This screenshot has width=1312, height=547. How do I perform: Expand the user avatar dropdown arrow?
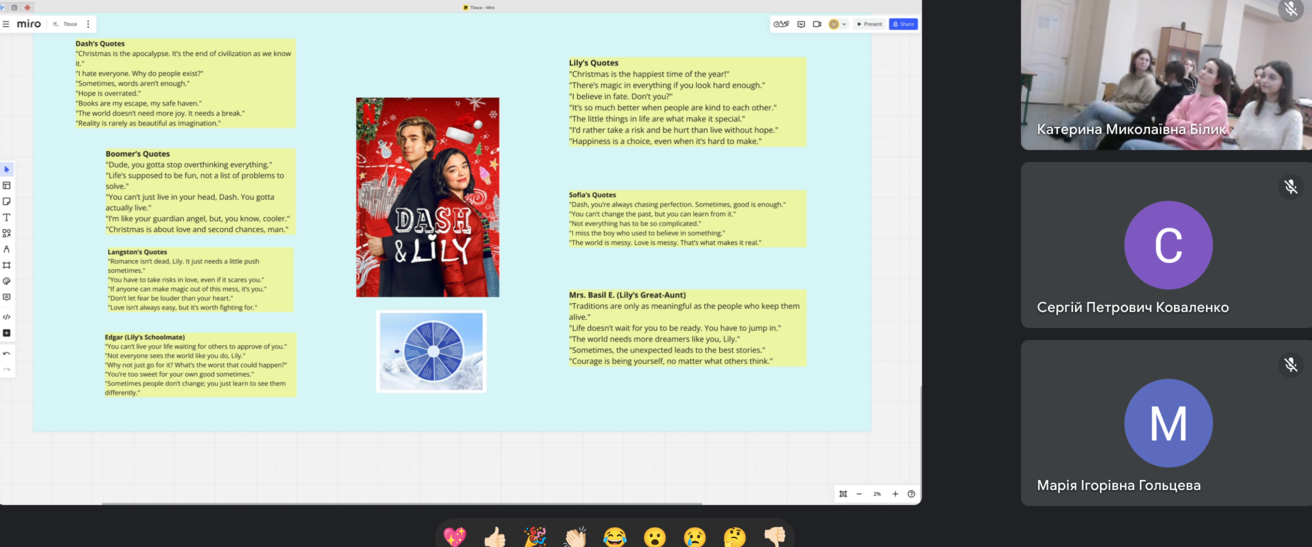tap(844, 24)
